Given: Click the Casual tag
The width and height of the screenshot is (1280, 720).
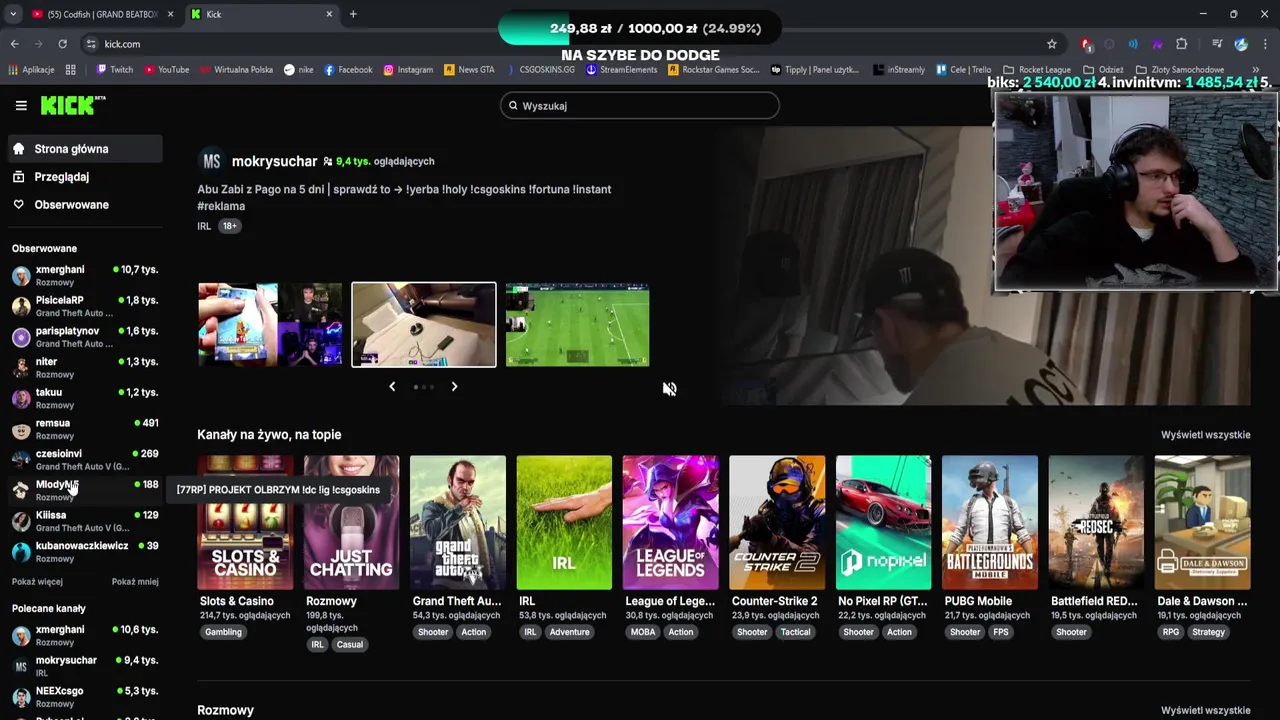Looking at the screenshot, I should [x=350, y=645].
